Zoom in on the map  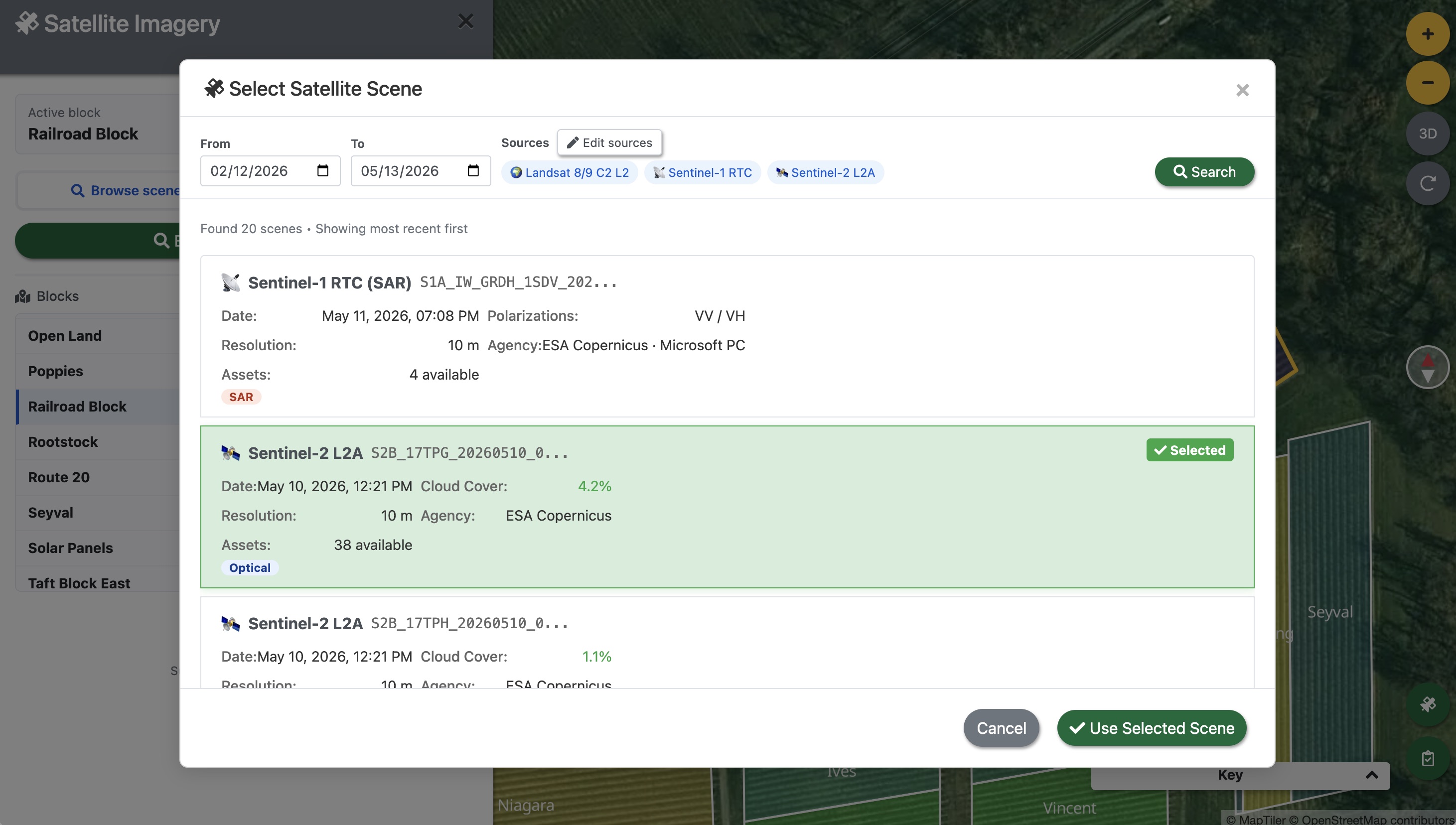pos(1427,34)
